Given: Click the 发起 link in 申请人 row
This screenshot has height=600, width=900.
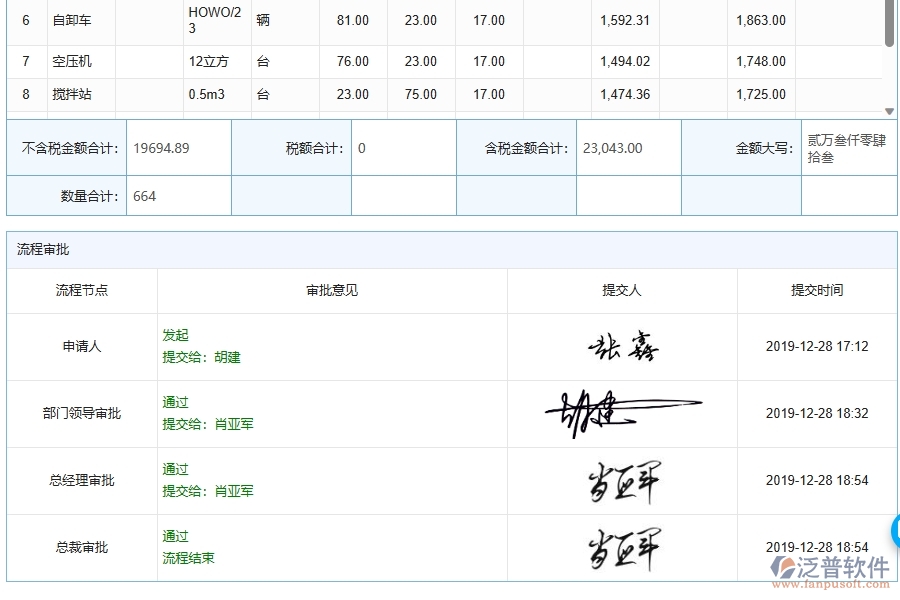Looking at the screenshot, I should 174,336.
